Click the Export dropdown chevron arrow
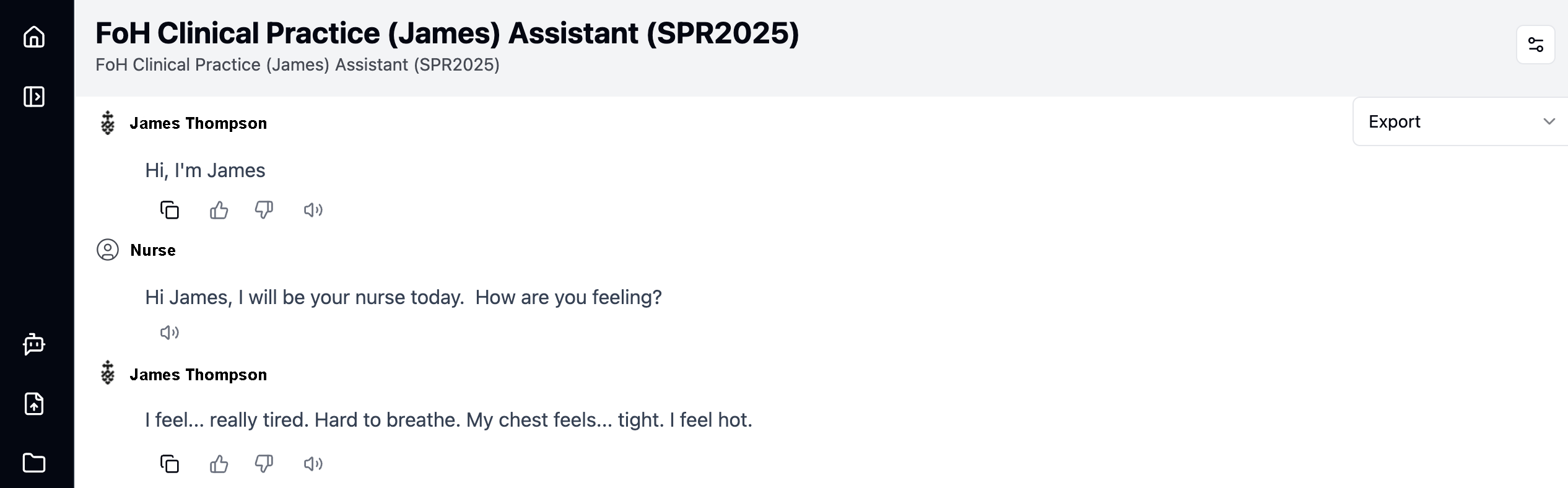1568x488 pixels. (x=1549, y=121)
